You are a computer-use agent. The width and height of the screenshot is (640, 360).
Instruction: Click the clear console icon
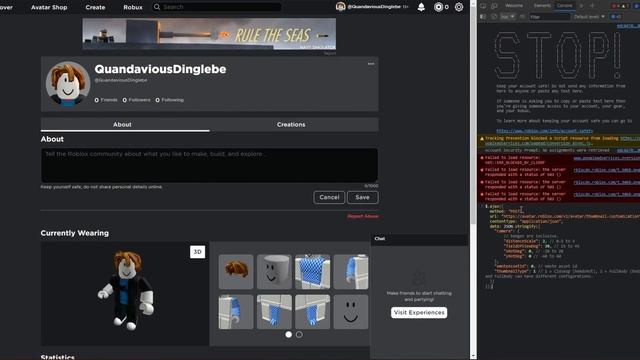tap(494, 17)
